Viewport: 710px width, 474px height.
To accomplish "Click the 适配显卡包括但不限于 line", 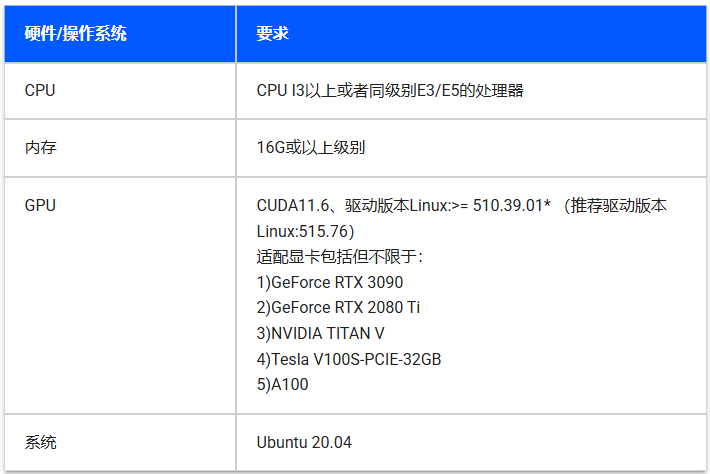I will (x=340, y=257).
